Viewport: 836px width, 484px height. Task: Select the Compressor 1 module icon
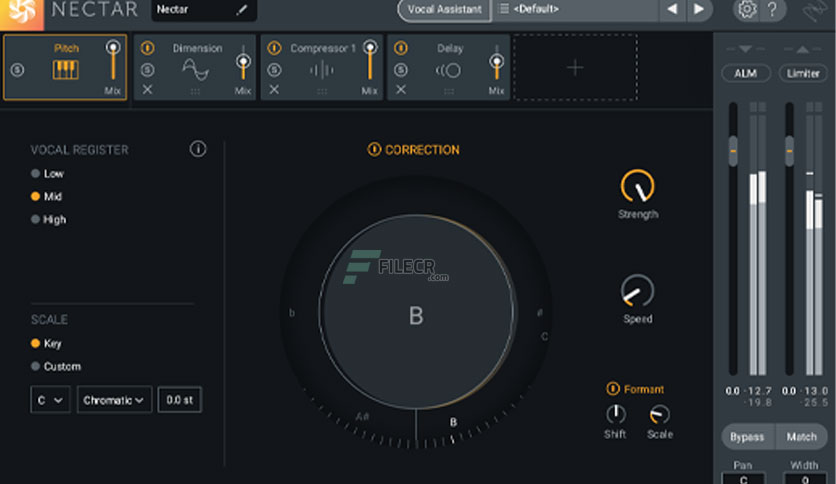point(321,70)
